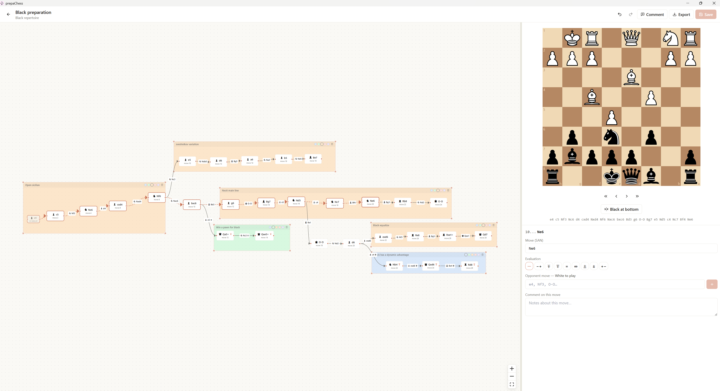
Task: Click the black queen on the chessboard
Action: click(x=631, y=176)
